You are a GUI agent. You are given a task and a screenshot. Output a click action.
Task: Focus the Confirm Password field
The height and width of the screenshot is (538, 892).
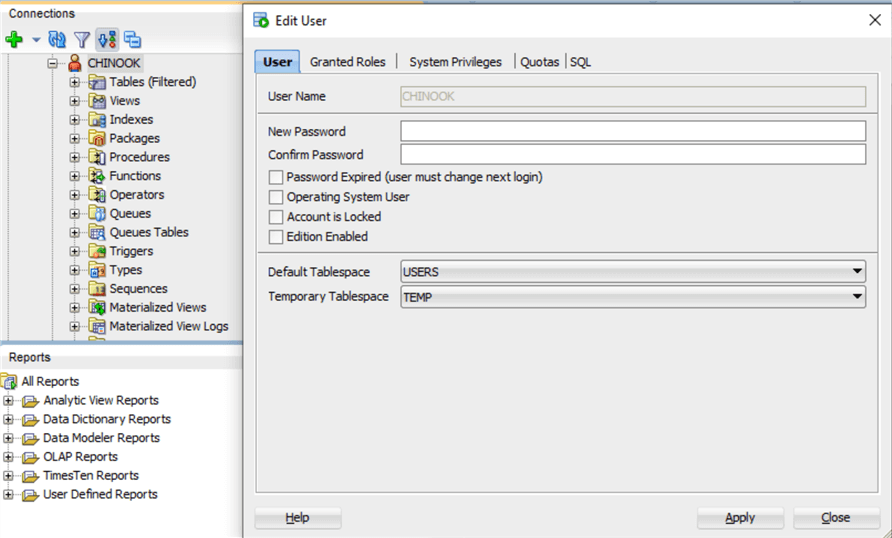click(633, 154)
